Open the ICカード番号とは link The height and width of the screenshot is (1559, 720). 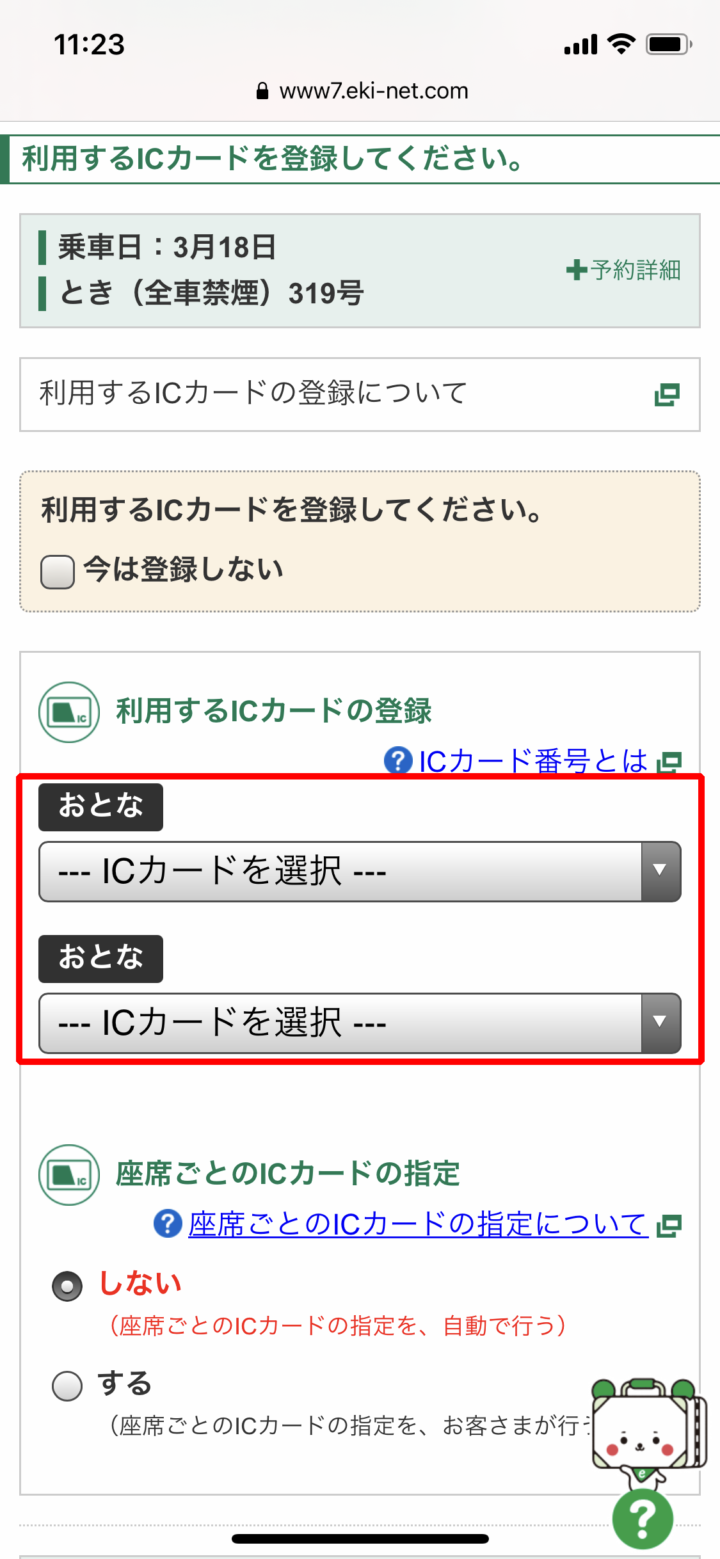(x=533, y=761)
